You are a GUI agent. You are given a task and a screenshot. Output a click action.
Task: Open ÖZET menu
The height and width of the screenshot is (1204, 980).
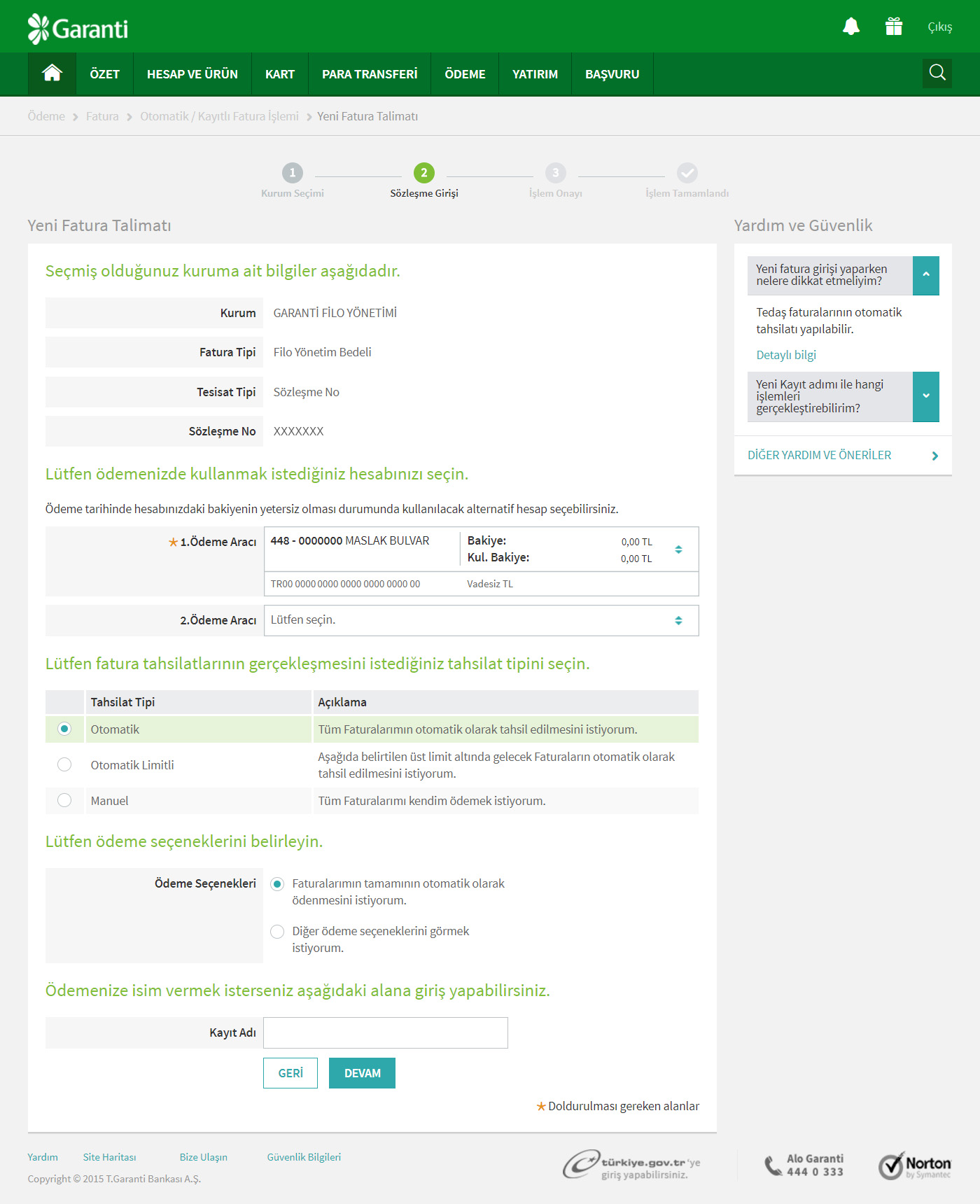tap(104, 74)
